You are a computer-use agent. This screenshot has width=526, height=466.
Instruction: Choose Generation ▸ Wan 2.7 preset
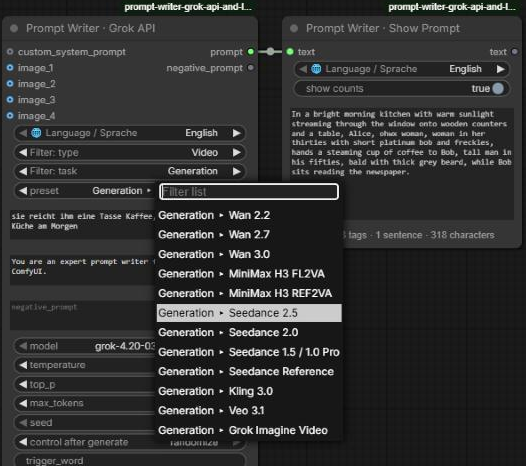(x=249, y=235)
